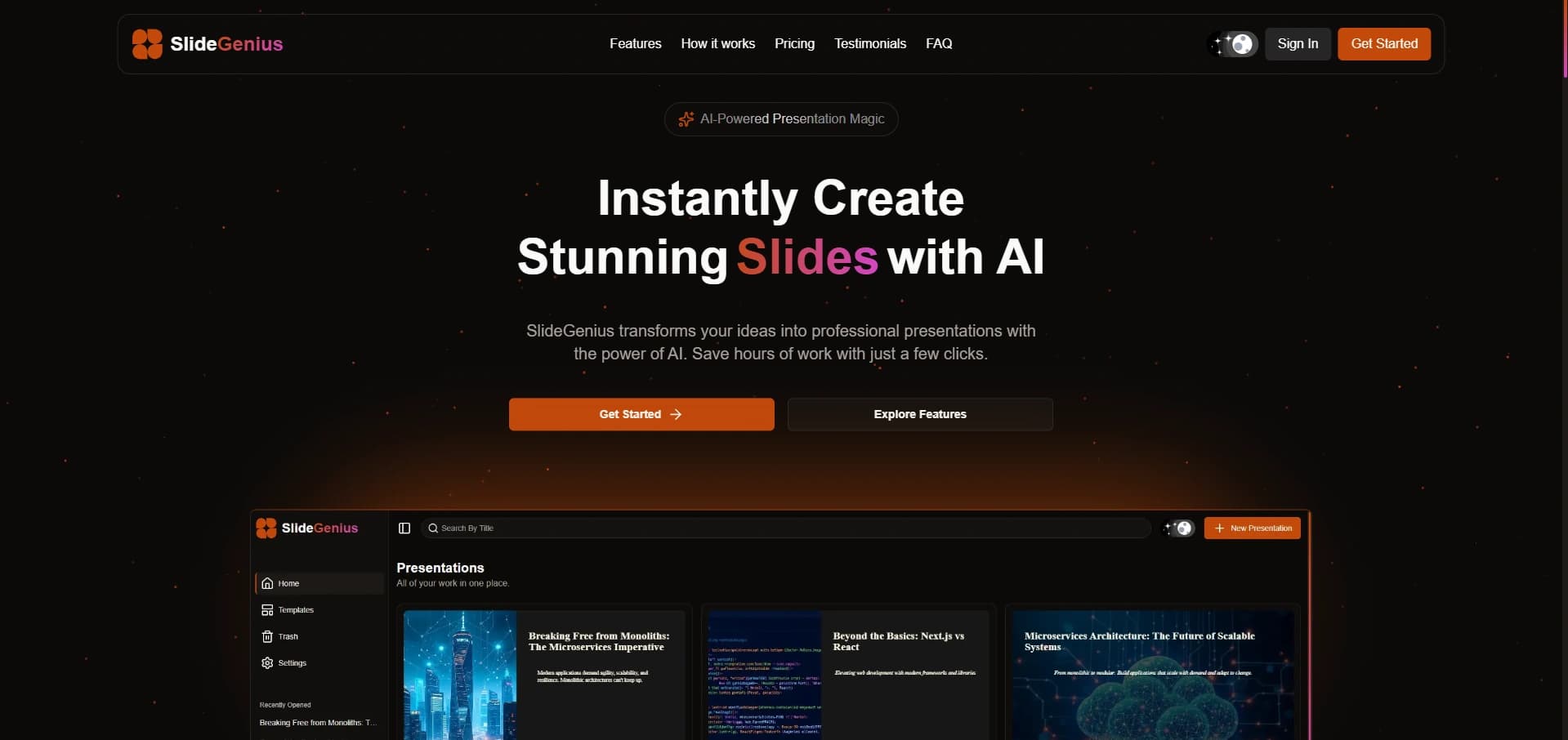This screenshot has width=1568, height=740.
Task: Click the sidebar collapse panel icon
Action: (404, 528)
